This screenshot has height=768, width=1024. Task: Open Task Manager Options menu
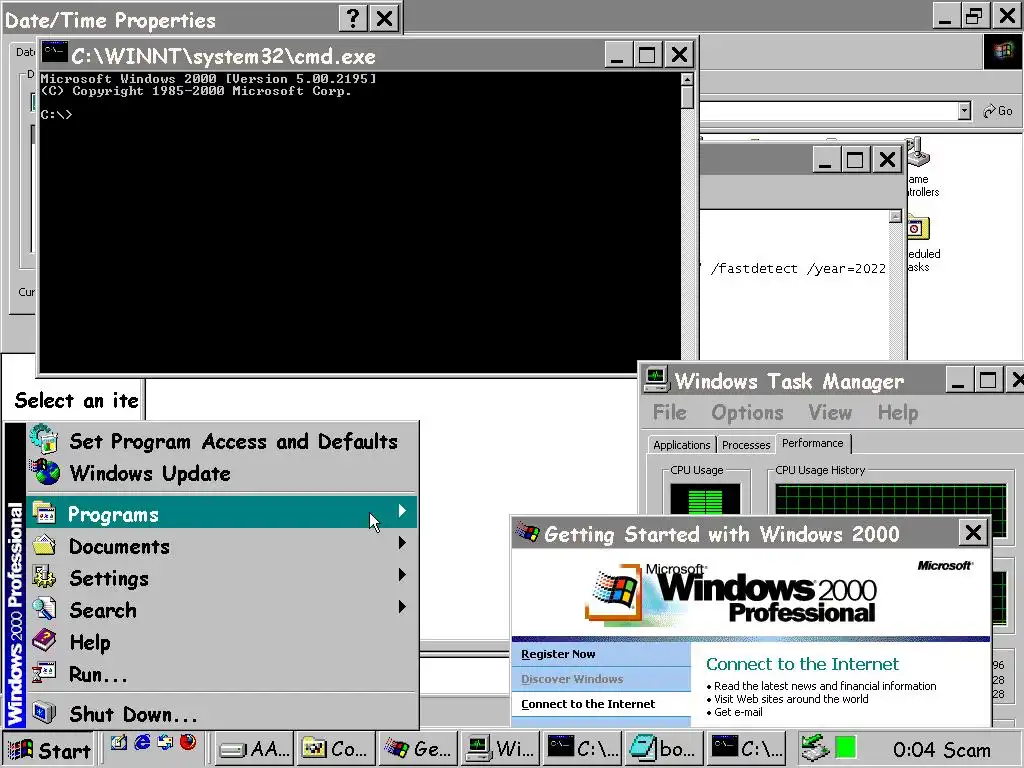[x=747, y=413]
